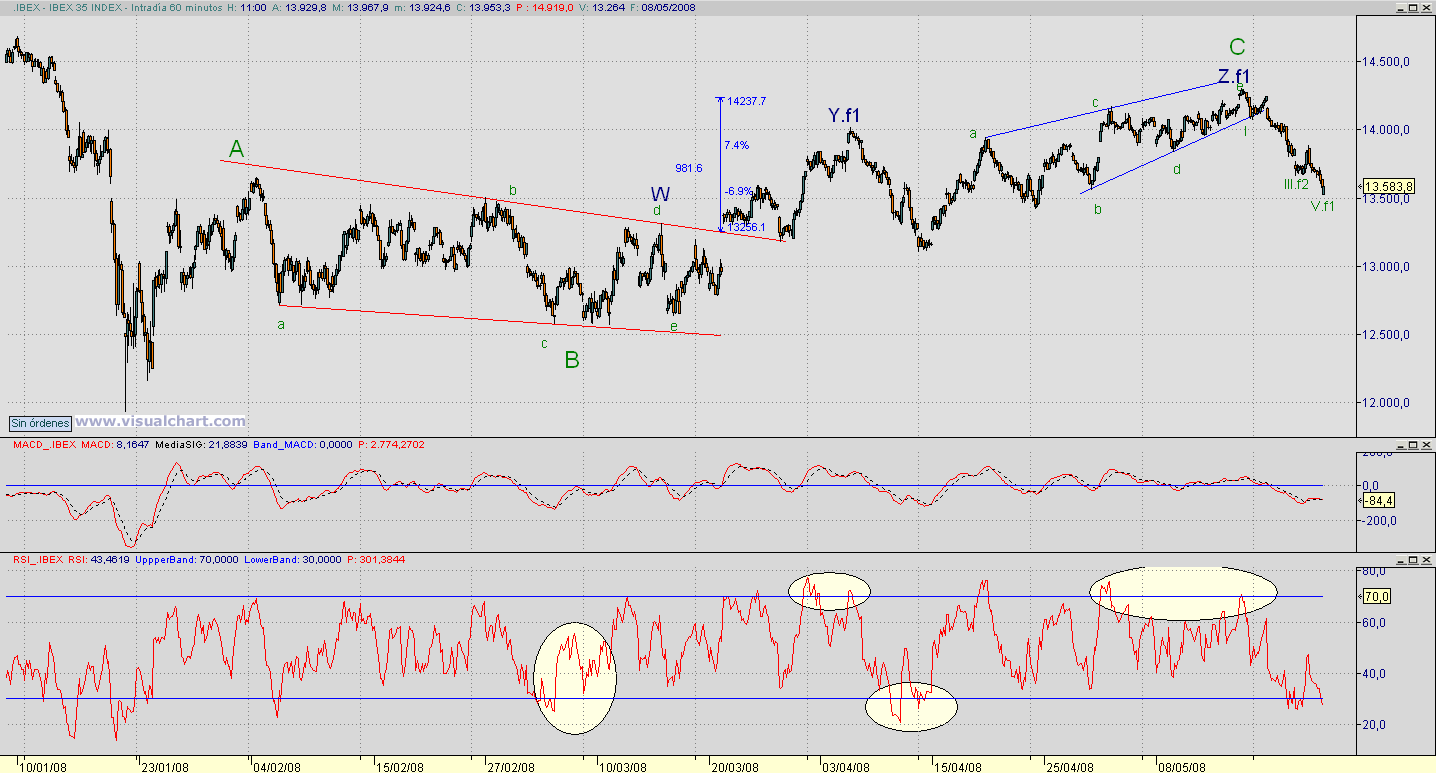Select the "V.f1" wave label
The width and height of the screenshot is (1436, 773).
point(1322,207)
